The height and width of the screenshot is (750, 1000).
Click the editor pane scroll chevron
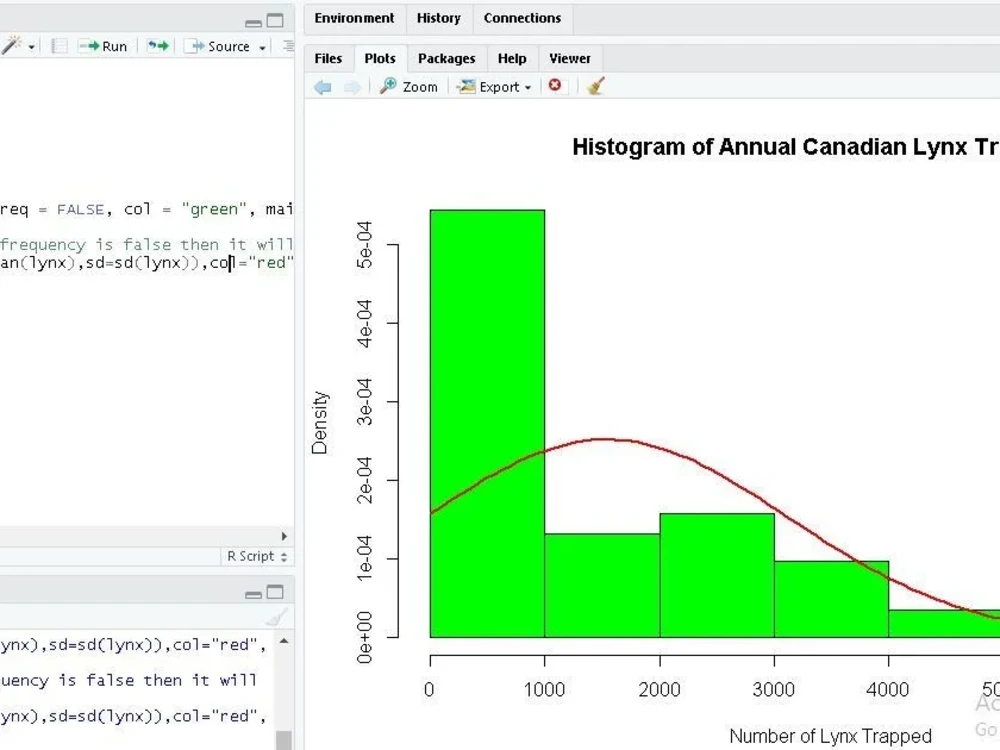[x=284, y=536]
